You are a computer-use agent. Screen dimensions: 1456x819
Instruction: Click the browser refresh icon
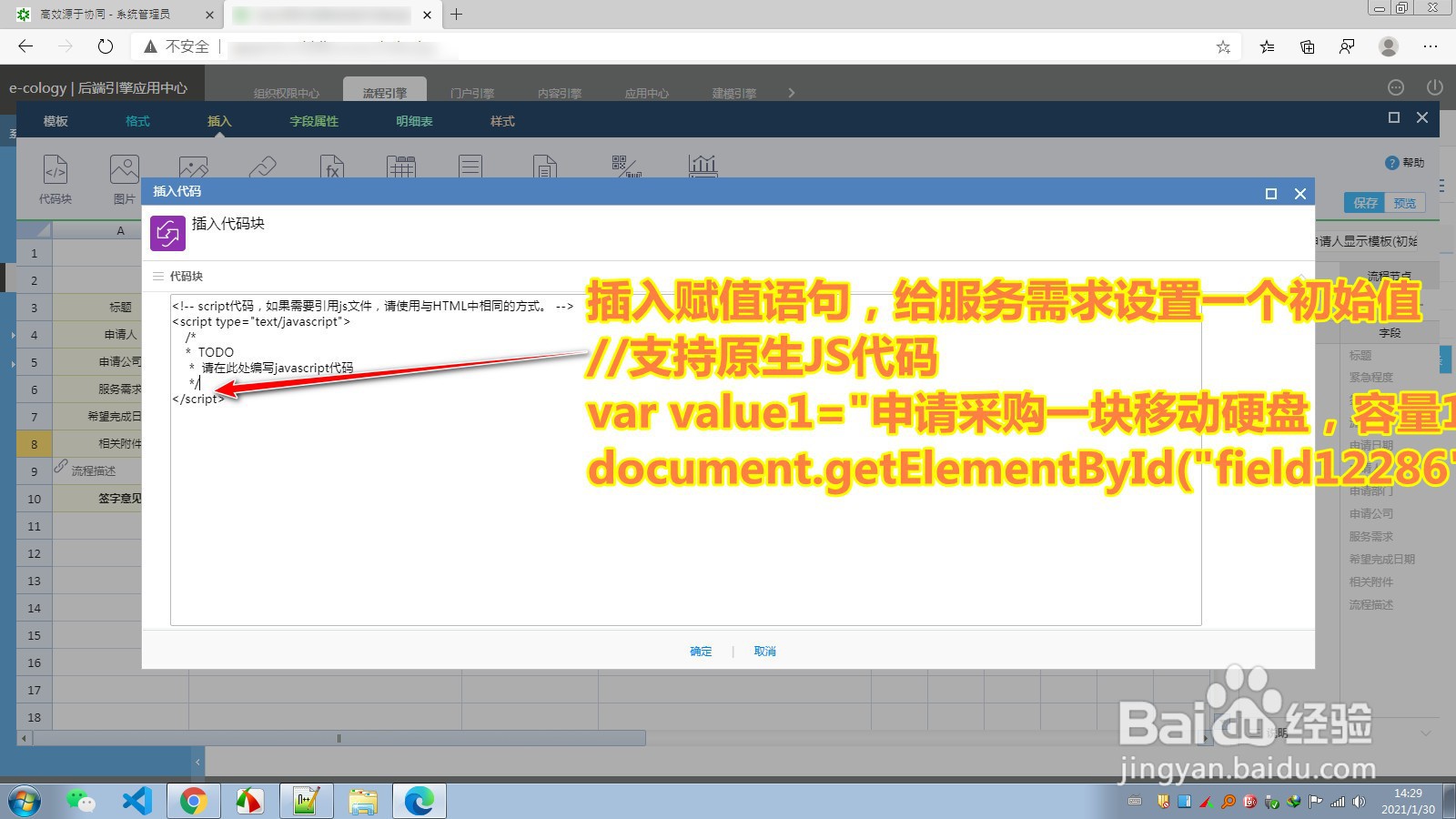coord(106,45)
